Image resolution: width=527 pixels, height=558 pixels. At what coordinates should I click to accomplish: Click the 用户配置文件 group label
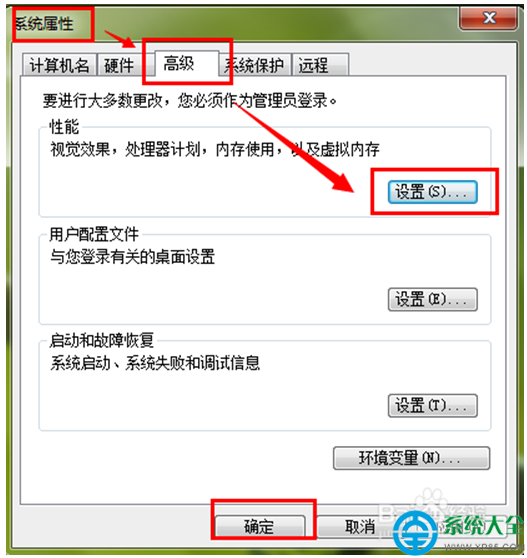point(94,235)
